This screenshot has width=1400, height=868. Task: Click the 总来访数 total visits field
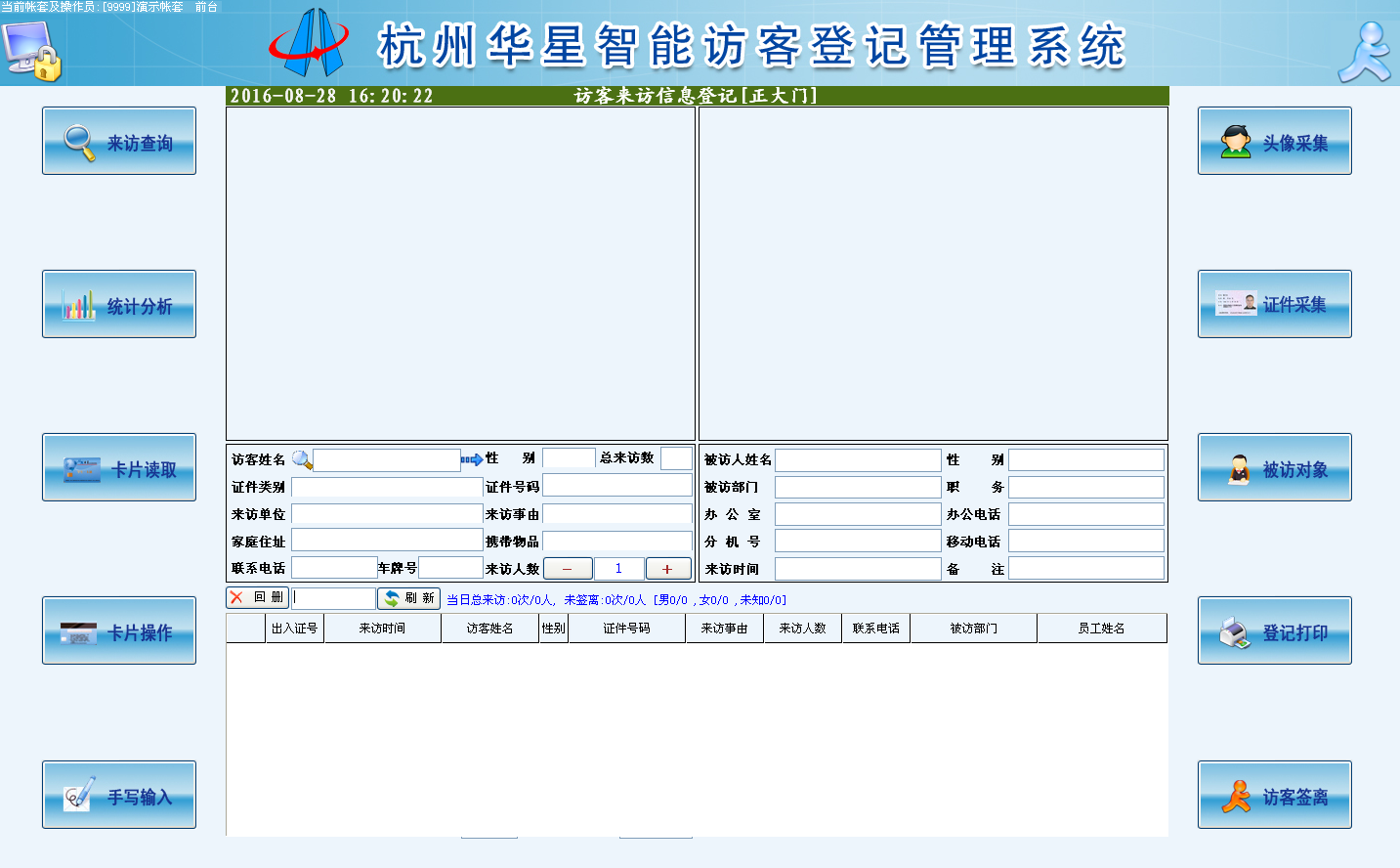[x=676, y=457]
